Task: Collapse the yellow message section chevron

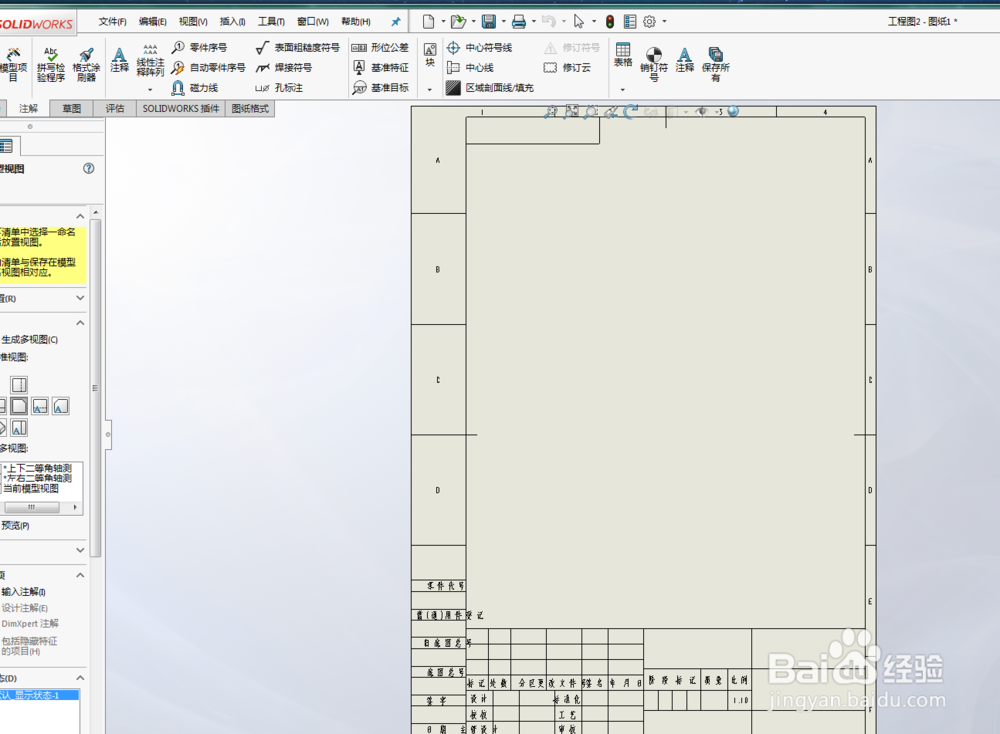Action: 80,216
